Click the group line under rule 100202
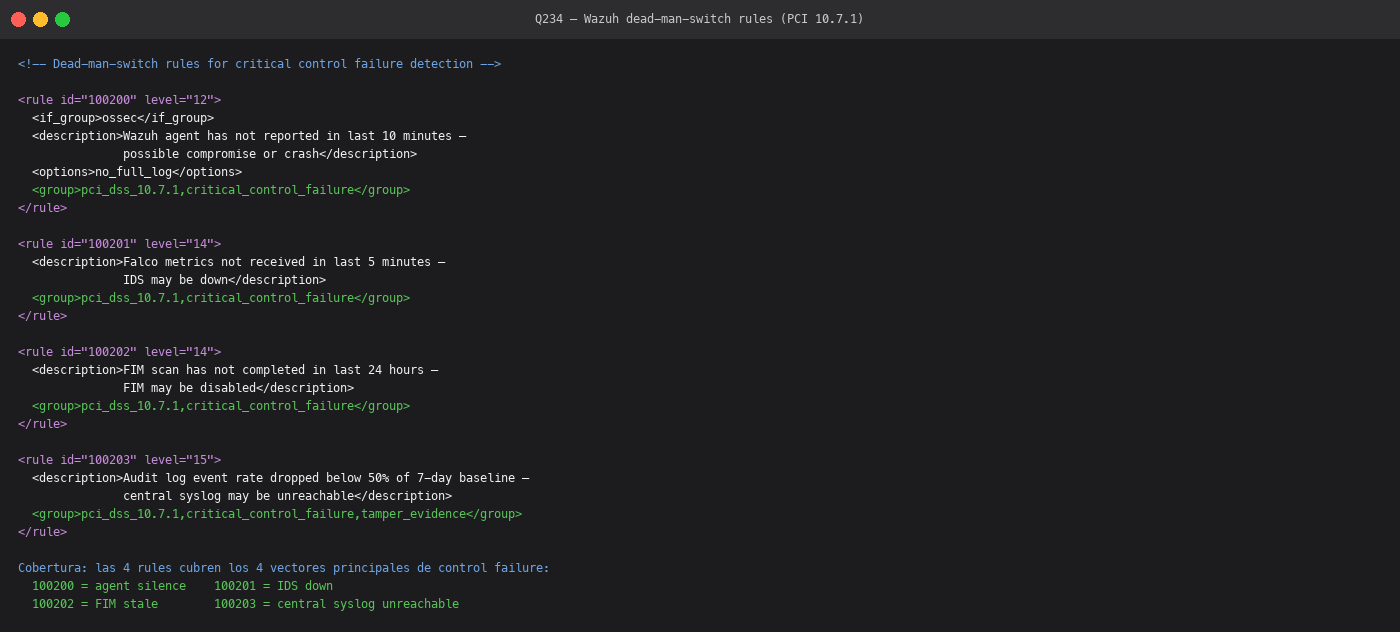This screenshot has width=1400, height=632. point(221,406)
